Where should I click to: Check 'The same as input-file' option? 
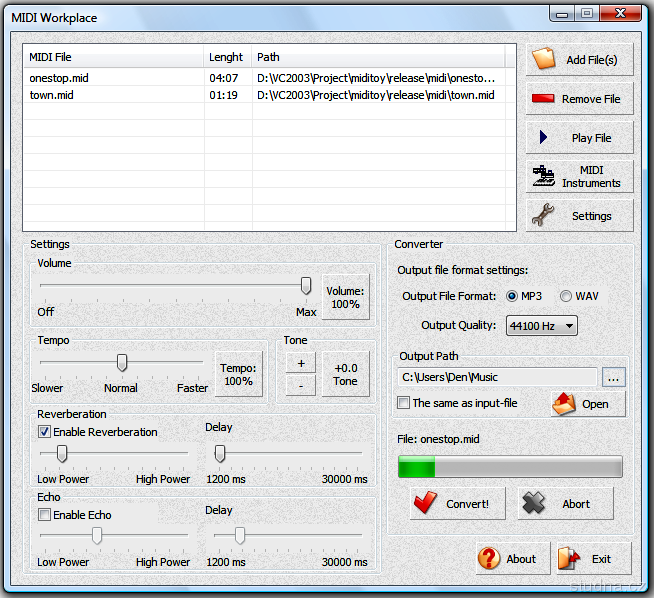(x=403, y=403)
